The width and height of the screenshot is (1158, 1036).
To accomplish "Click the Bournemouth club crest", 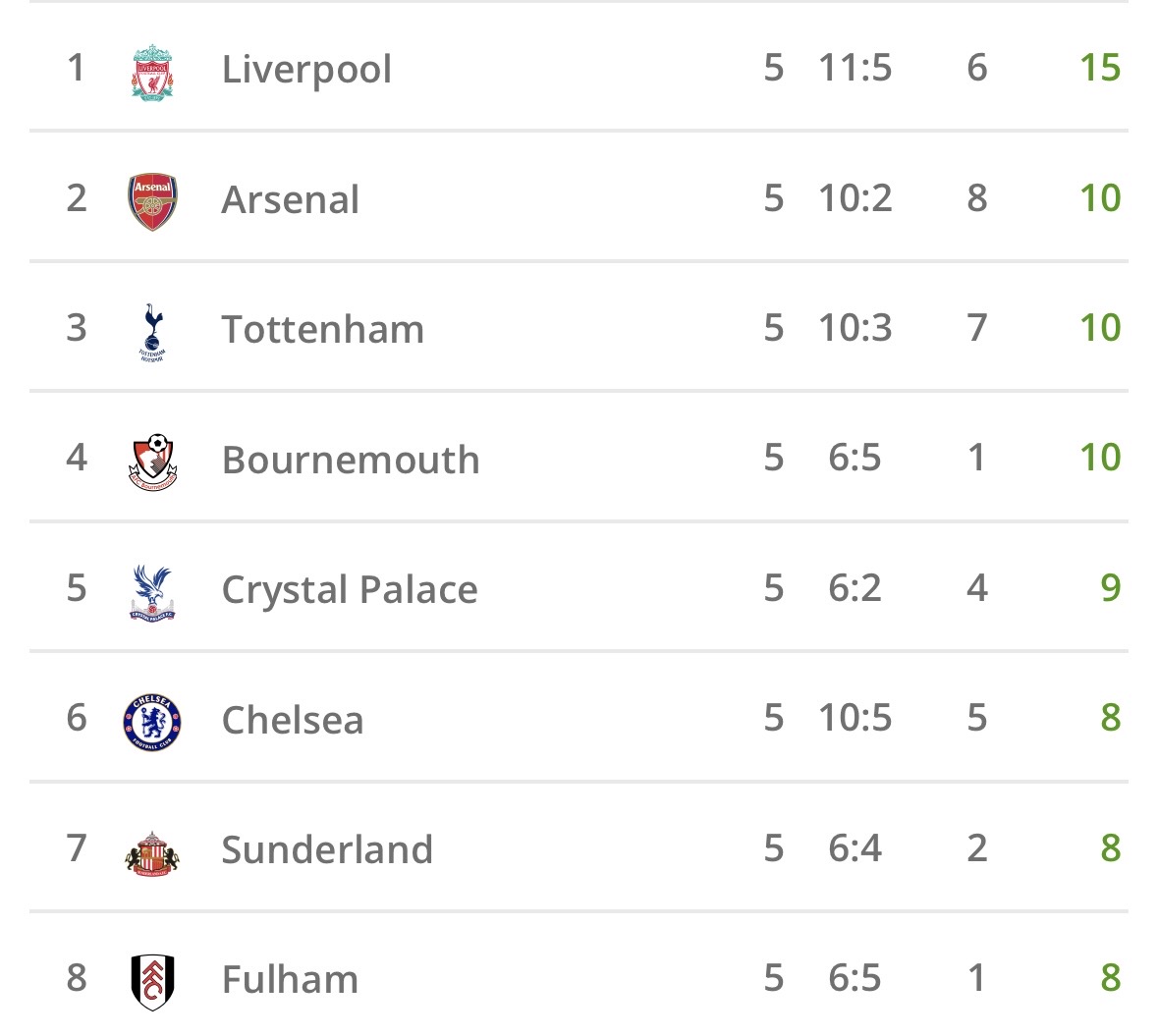I will click(152, 462).
